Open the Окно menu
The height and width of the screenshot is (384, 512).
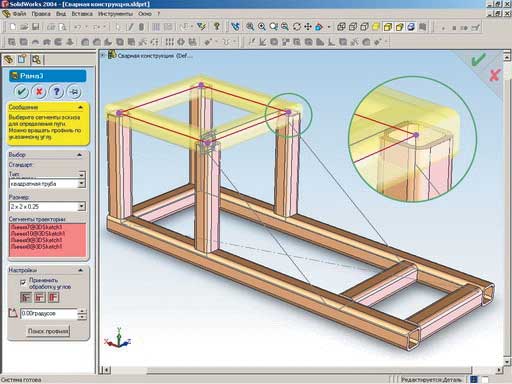pyautogui.click(x=145, y=14)
